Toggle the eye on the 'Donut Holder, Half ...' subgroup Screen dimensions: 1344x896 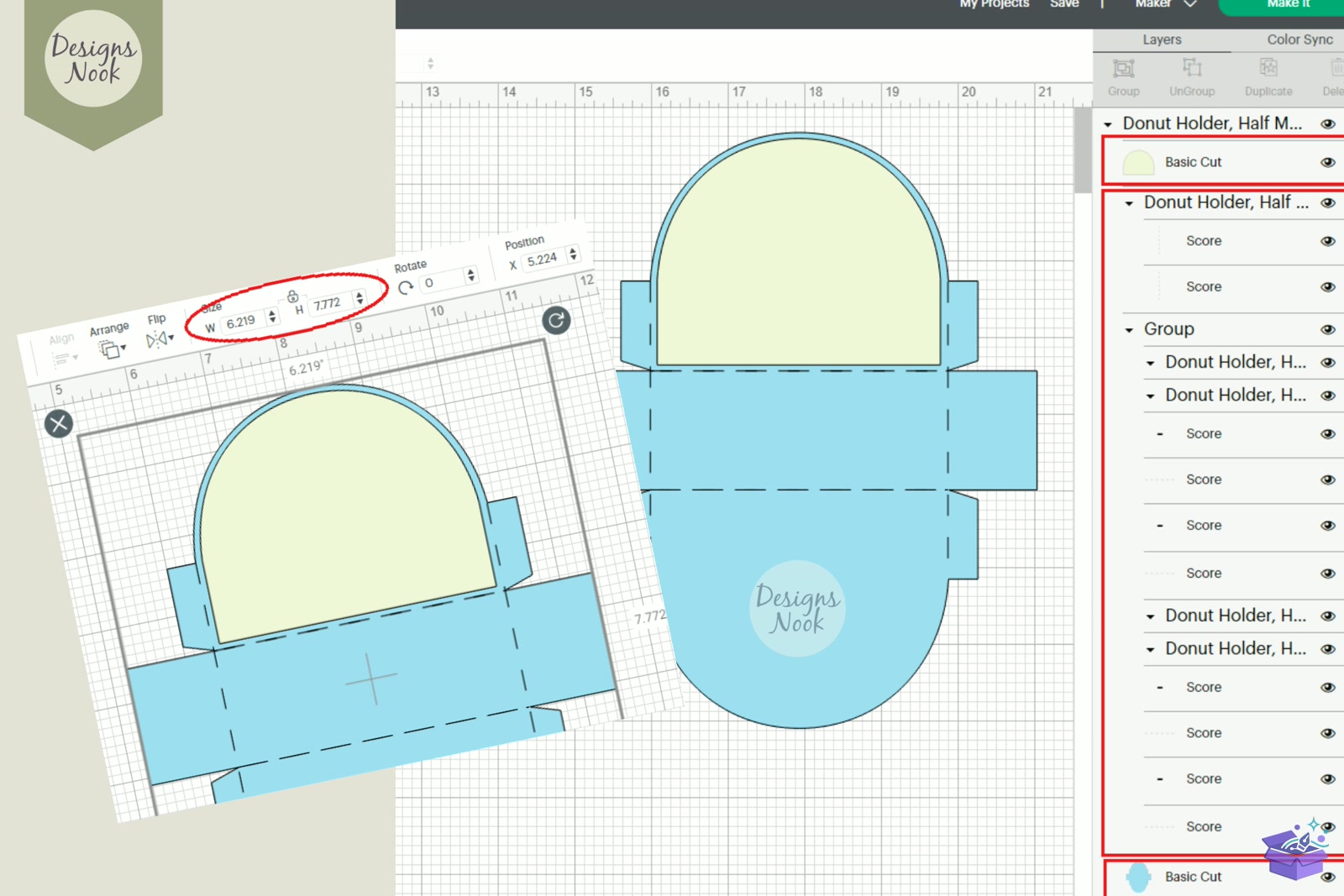[1327, 202]
